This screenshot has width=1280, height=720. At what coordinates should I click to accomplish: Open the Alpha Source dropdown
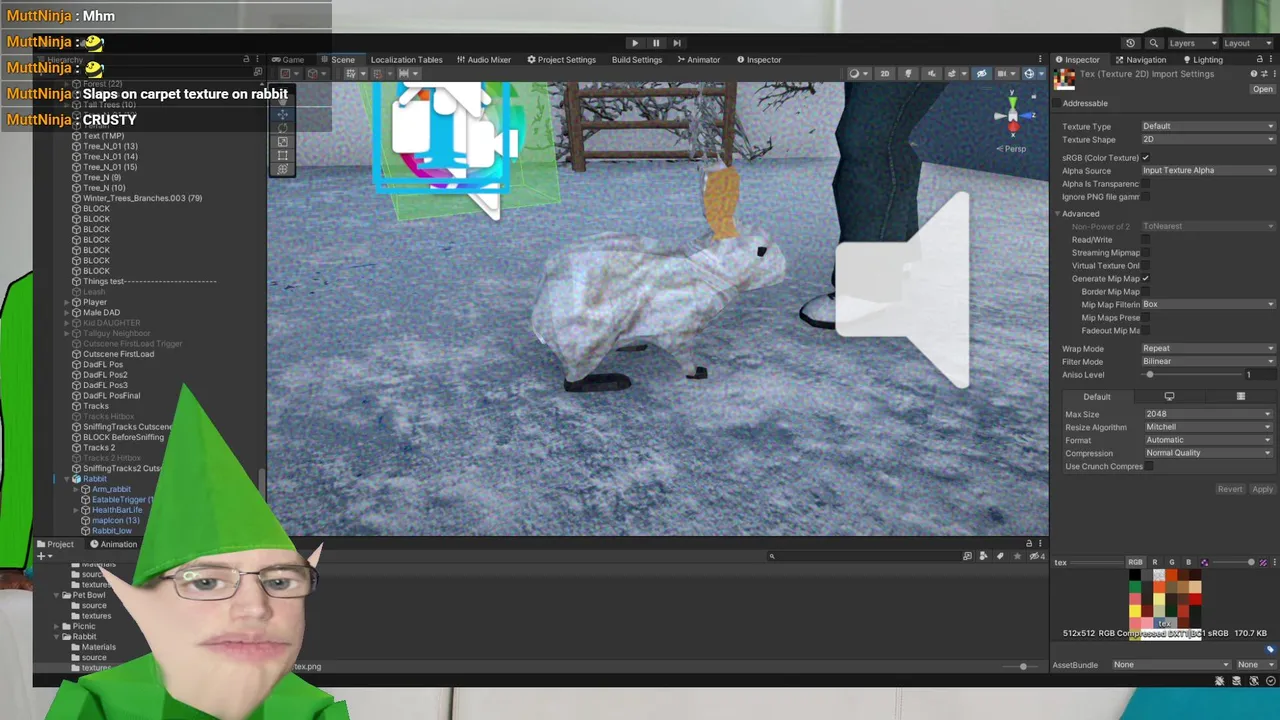(1208, 170)
